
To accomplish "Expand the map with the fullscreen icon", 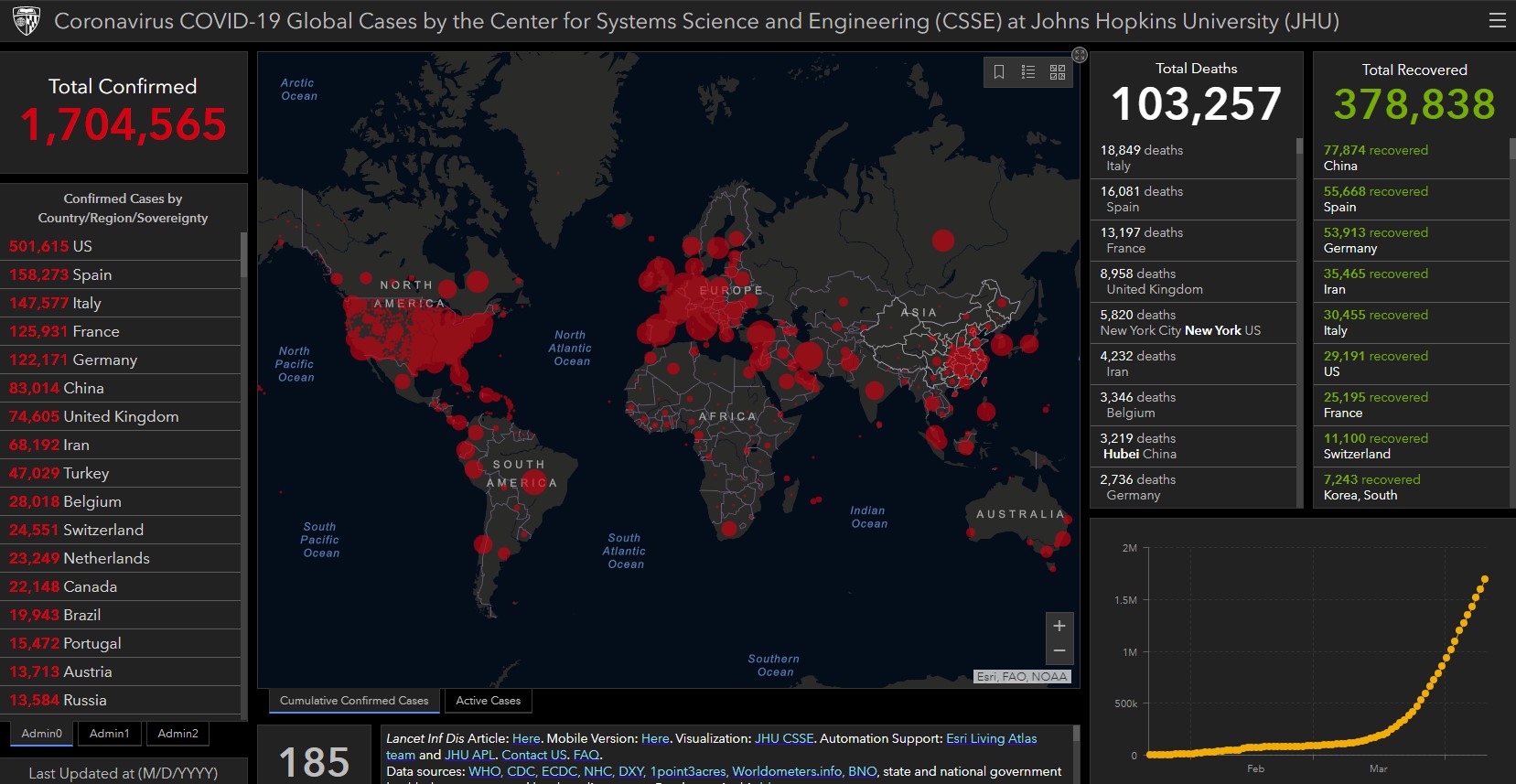I will (1080, 55).
